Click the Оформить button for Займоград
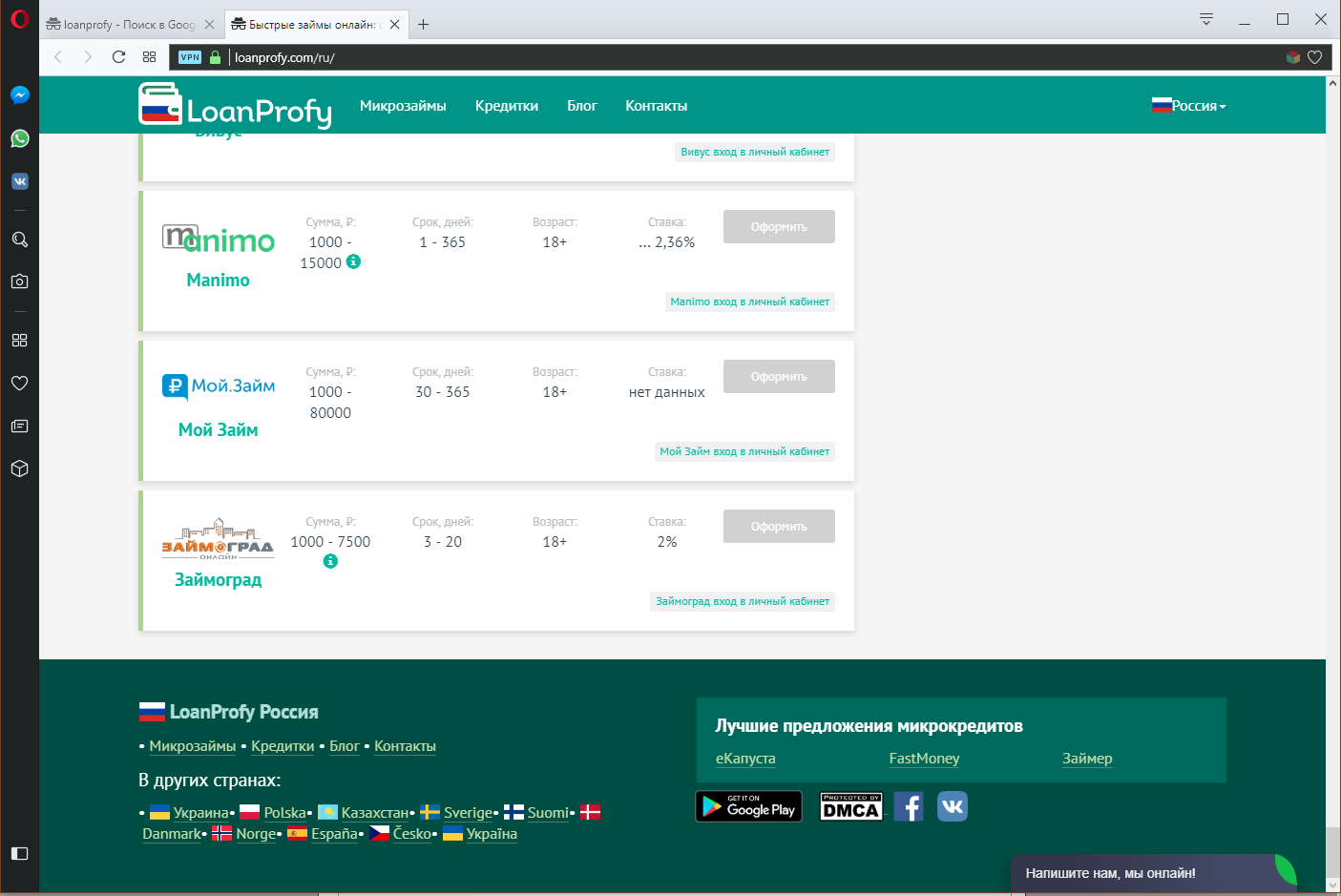The image size is (1341, 896). [779, 527]
